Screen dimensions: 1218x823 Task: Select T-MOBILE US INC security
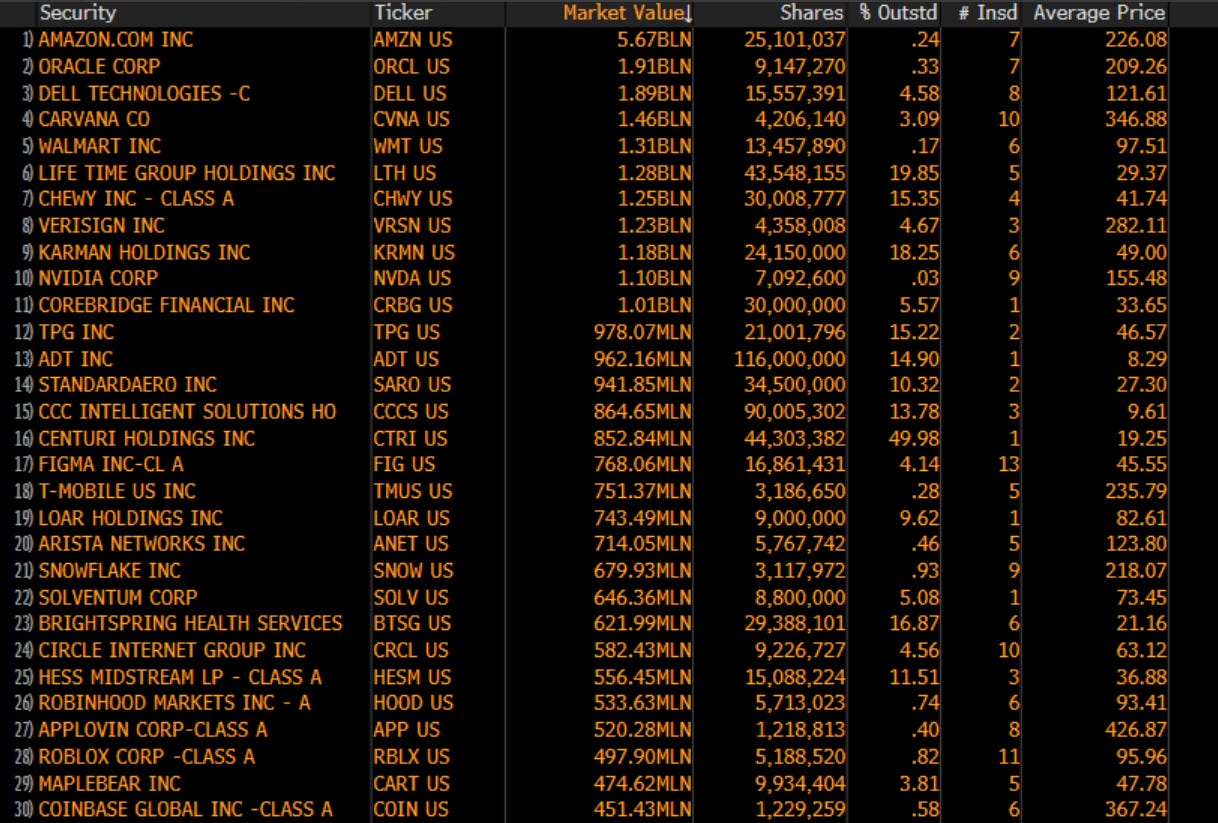coord(117,491)
